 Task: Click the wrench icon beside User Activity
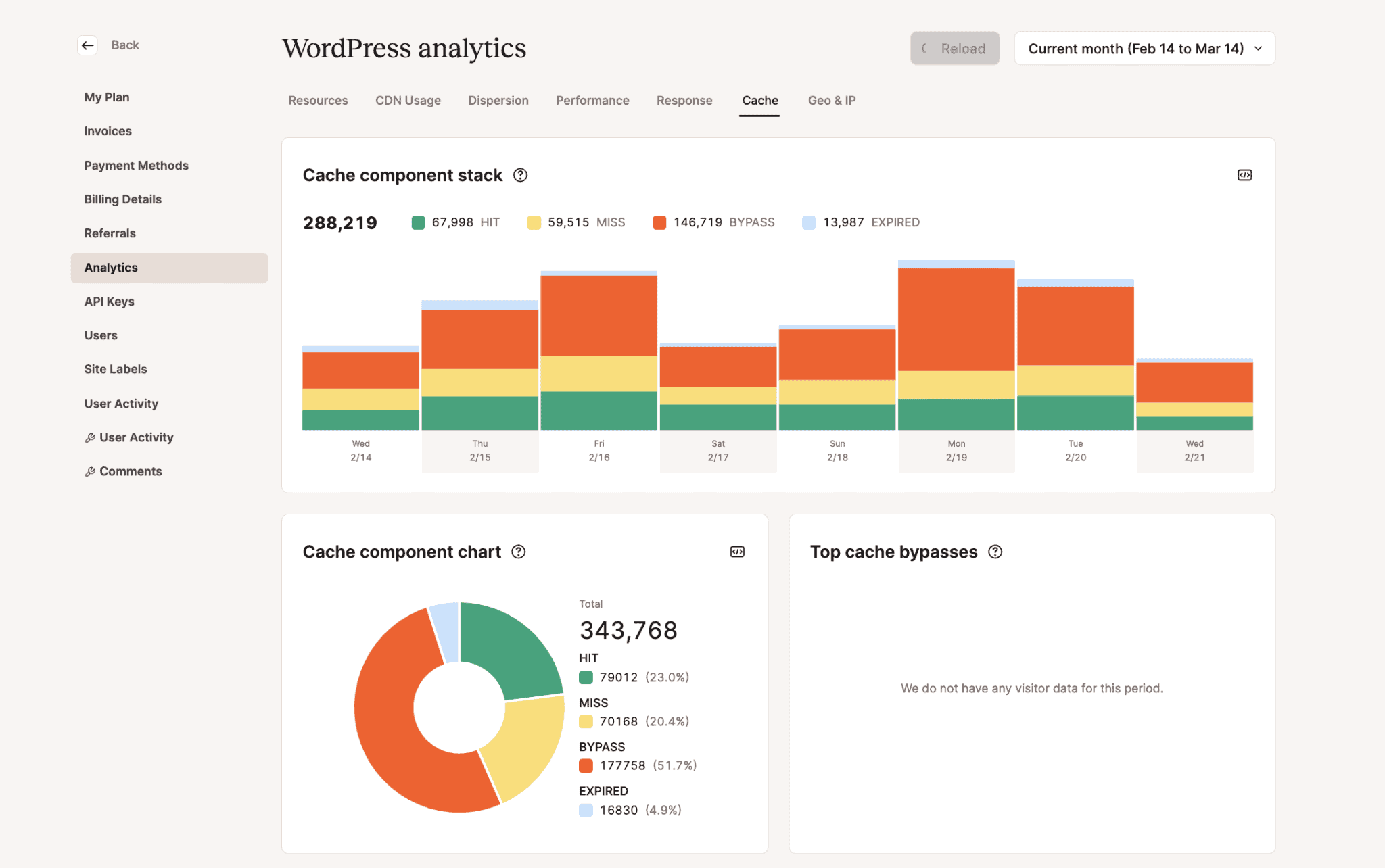[90, 437]
